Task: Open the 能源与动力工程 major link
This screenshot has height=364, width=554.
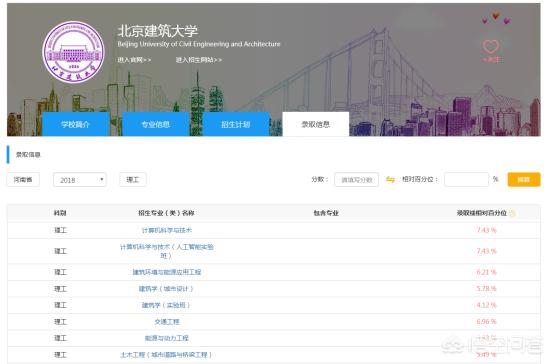Action: 167,338
